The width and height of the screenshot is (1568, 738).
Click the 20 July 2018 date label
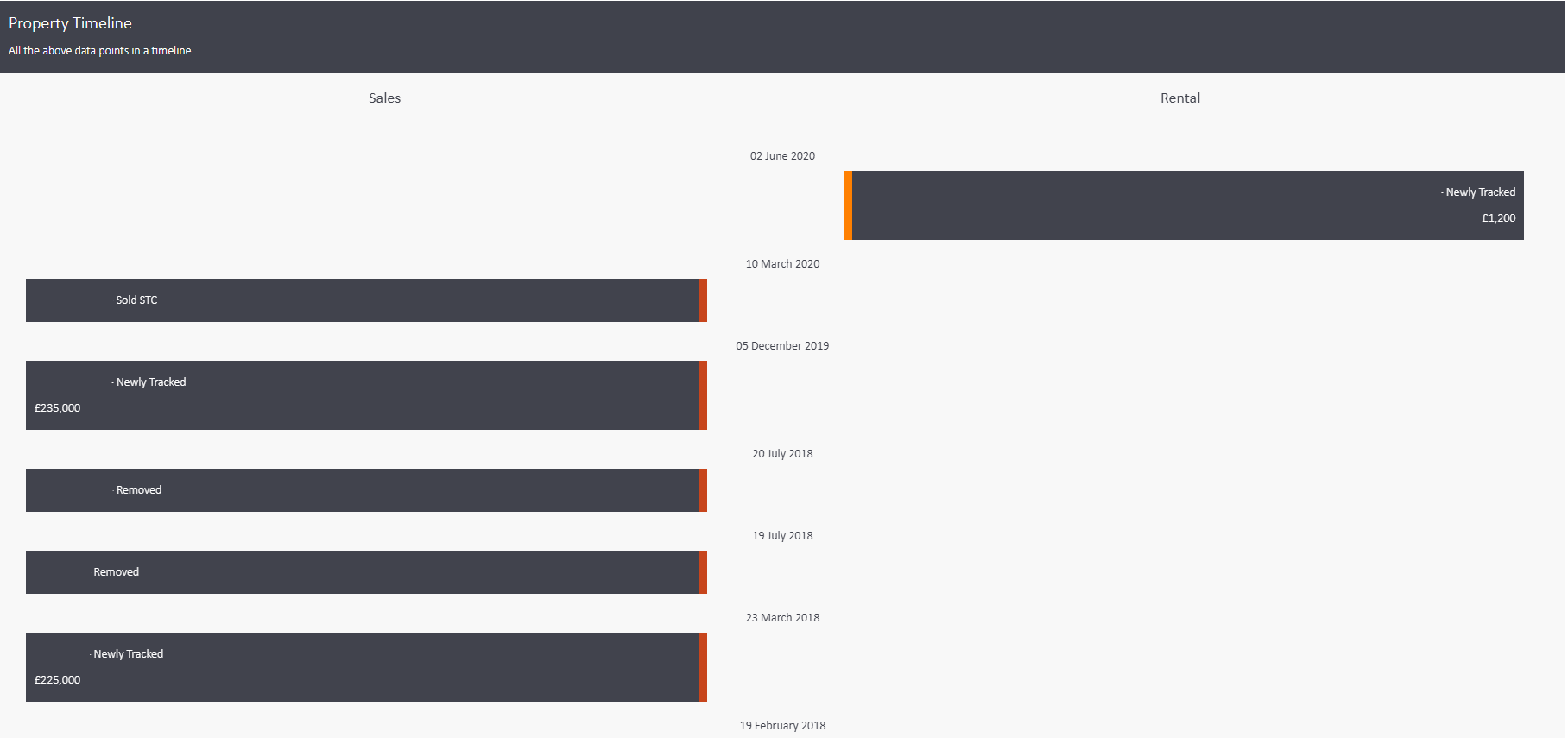[x=782, y=454]
